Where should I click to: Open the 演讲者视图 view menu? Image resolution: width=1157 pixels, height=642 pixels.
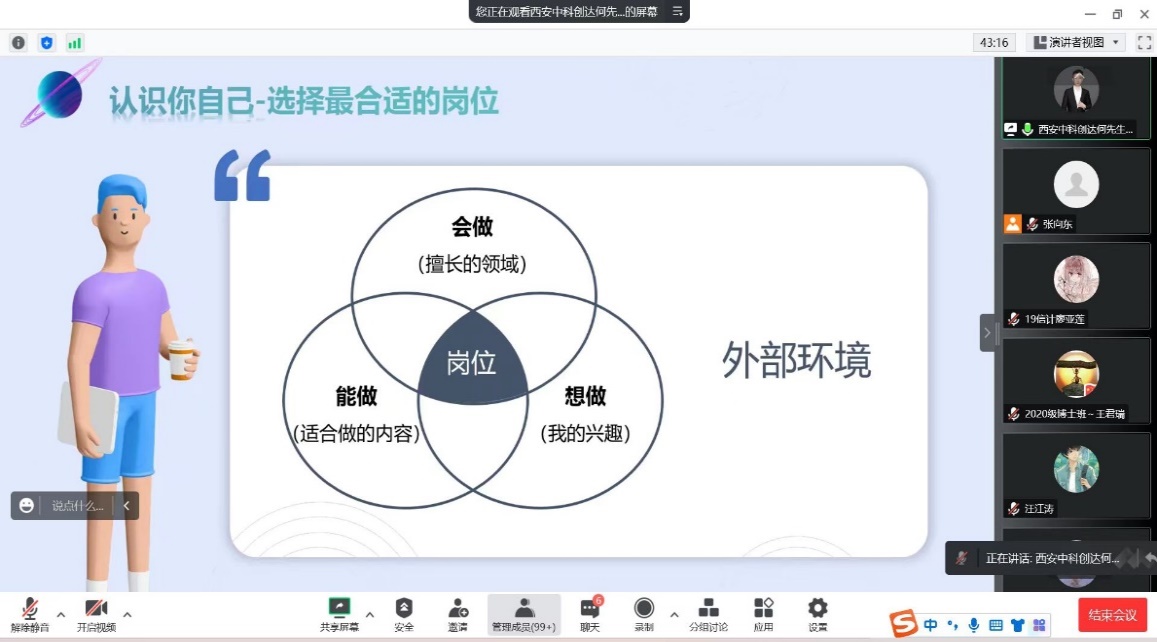(1077, 42)
